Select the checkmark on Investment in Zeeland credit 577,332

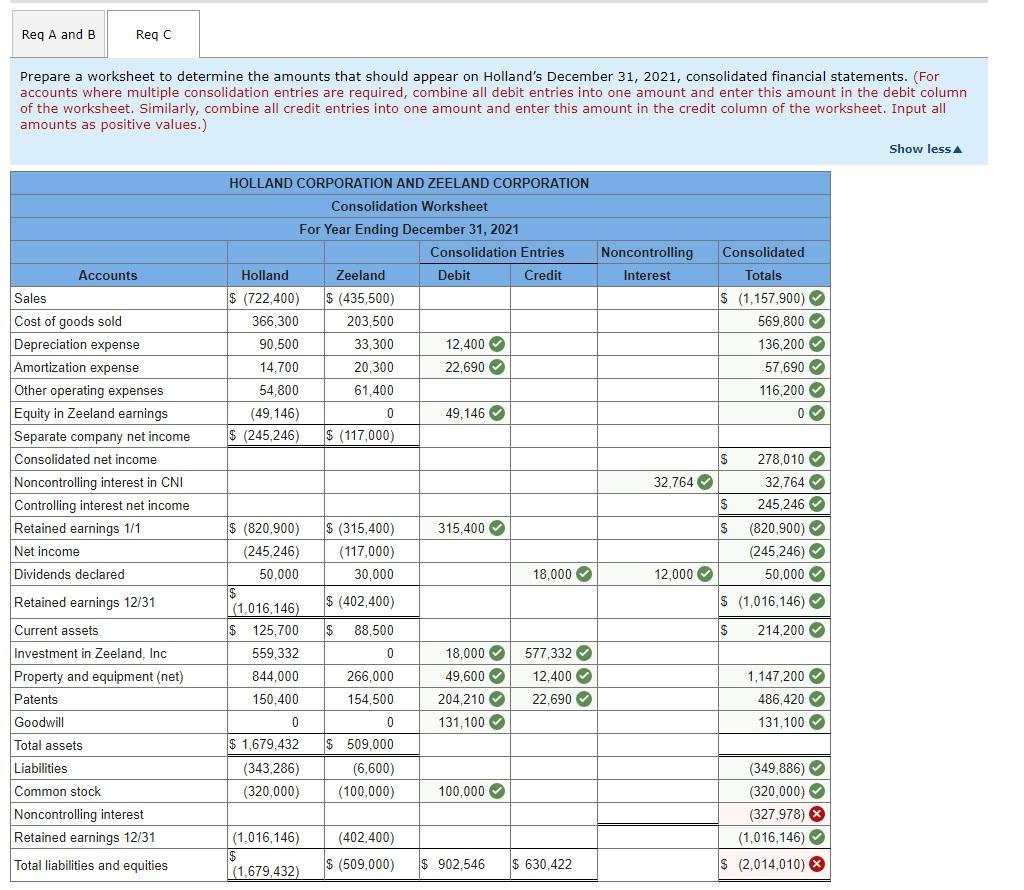tap(582, 653)
